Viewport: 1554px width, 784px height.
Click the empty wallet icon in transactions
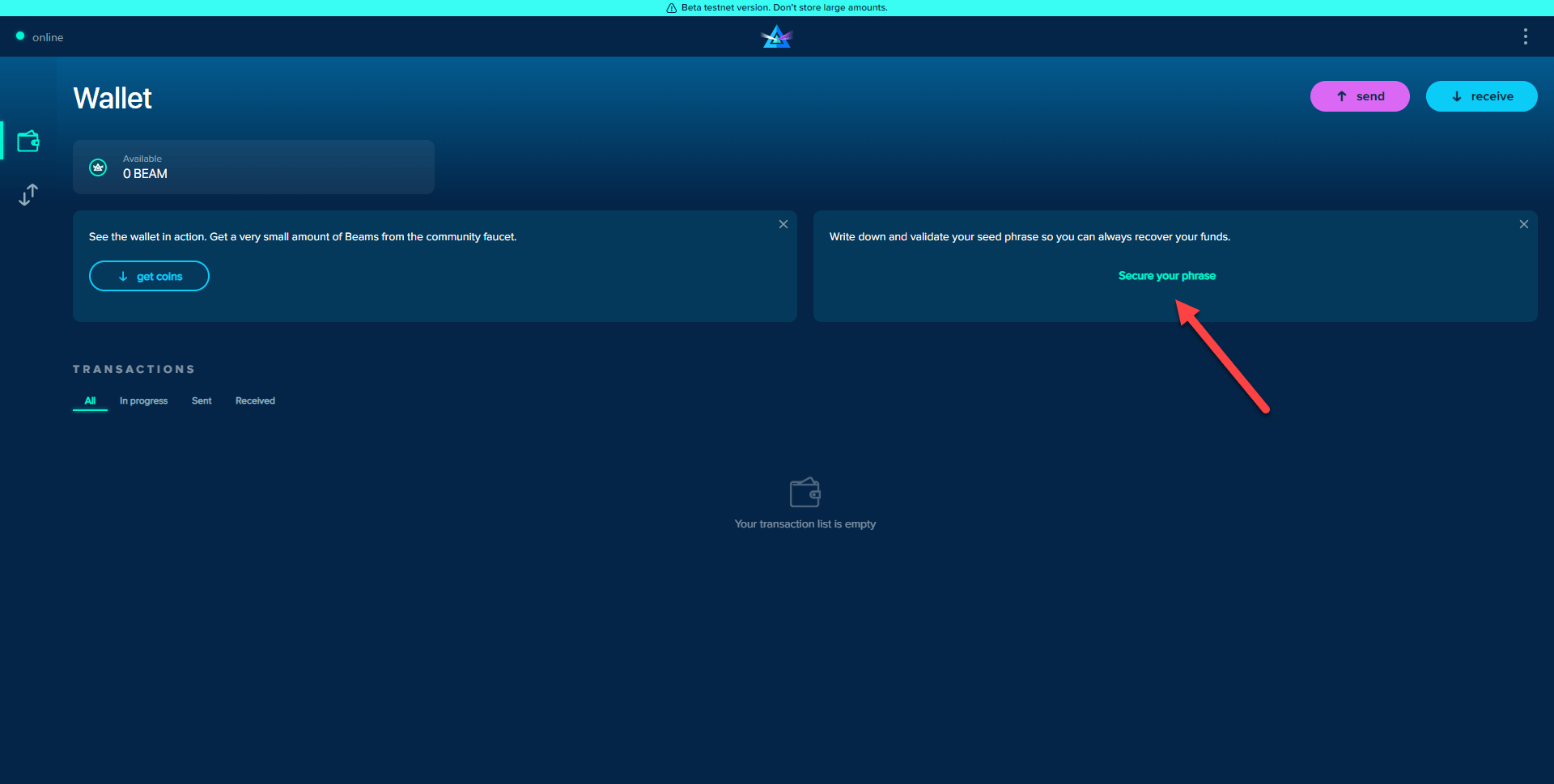(805, 492)
